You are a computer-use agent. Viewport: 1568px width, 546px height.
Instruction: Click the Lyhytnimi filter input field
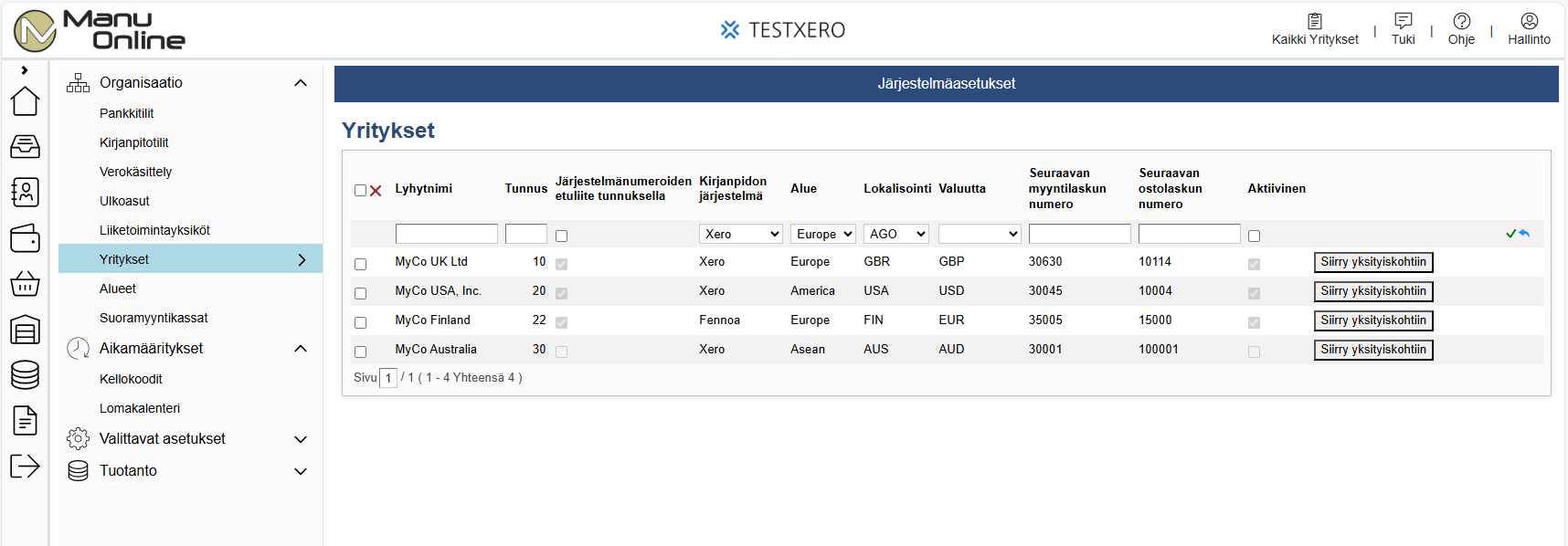click(447, 234)
